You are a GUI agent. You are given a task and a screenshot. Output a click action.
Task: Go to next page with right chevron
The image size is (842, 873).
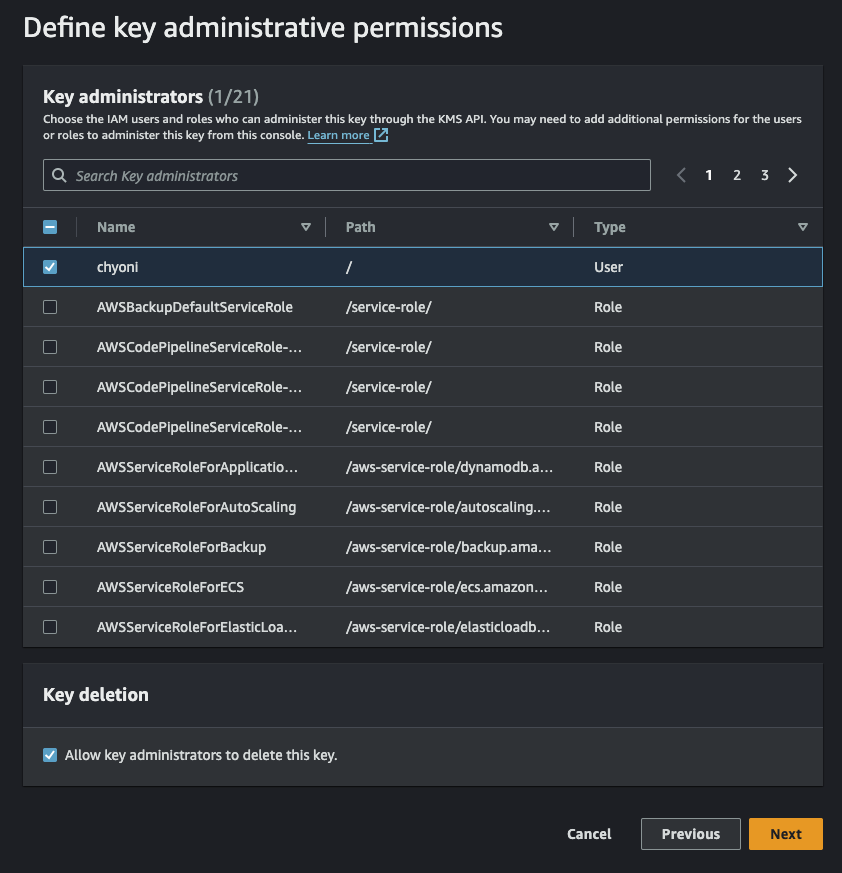(x=792, y=175)
